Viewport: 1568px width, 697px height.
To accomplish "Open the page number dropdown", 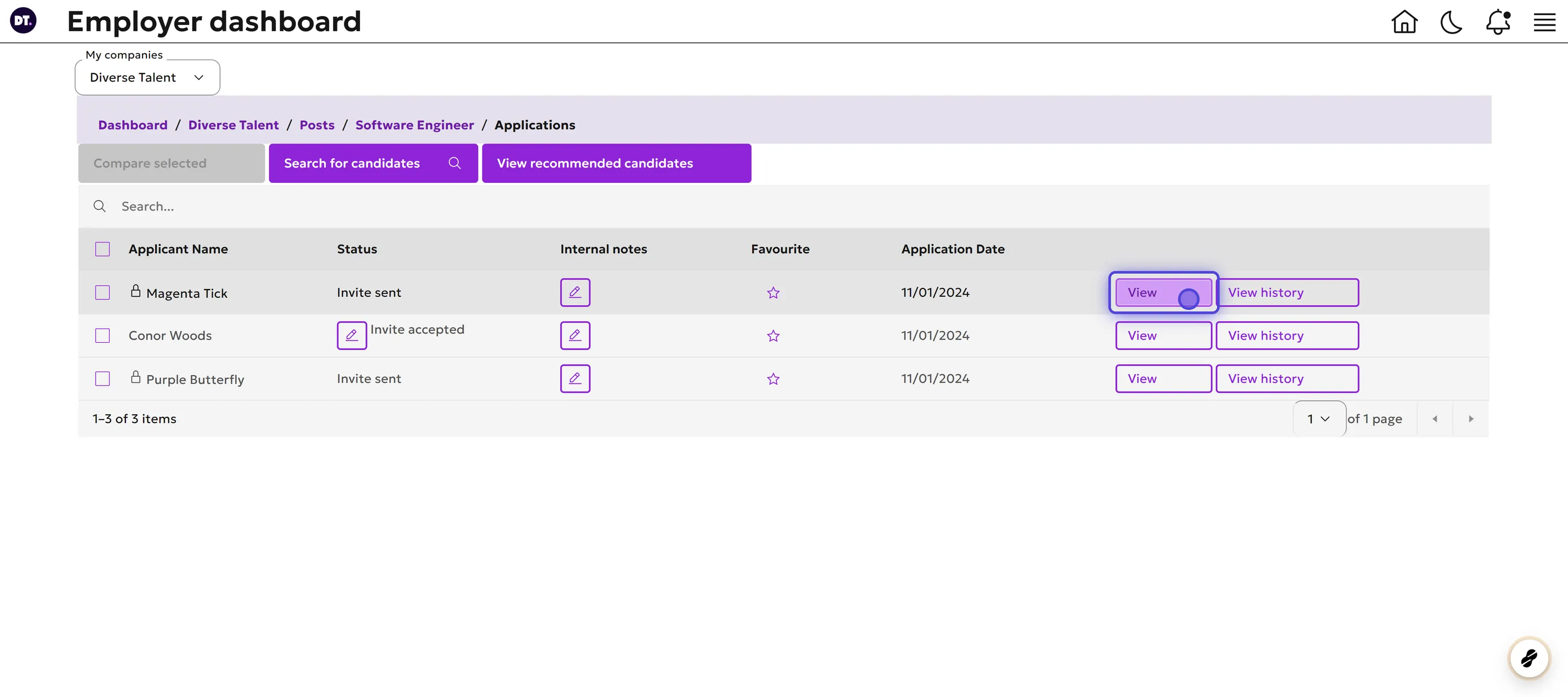I will (x=1319, y=419).
